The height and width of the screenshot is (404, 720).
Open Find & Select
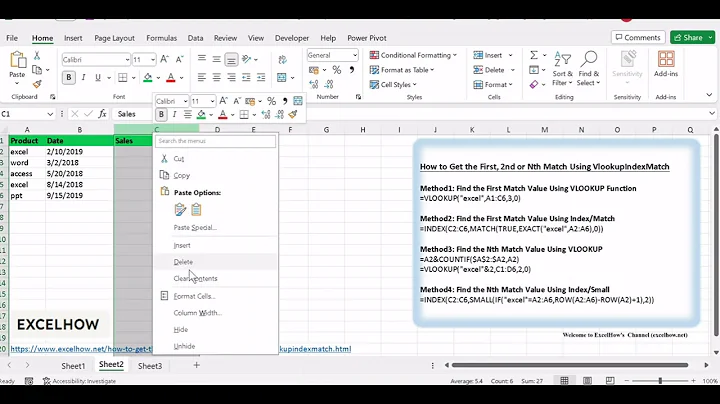point(589,69)
